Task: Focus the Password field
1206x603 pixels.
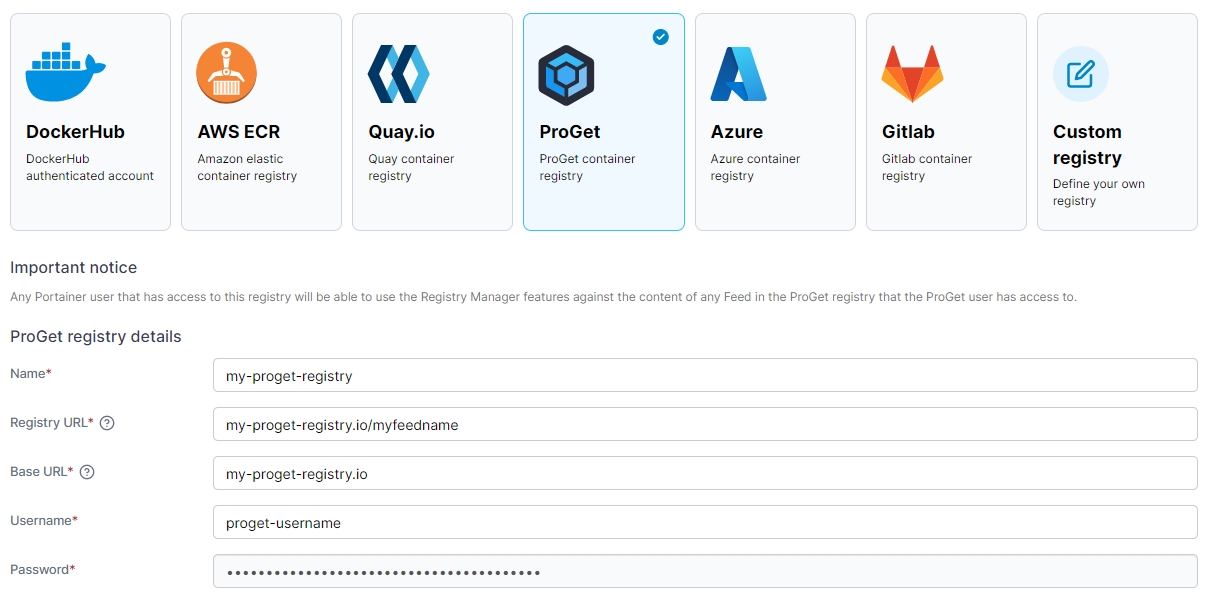Action: click(x=704, y=572)
